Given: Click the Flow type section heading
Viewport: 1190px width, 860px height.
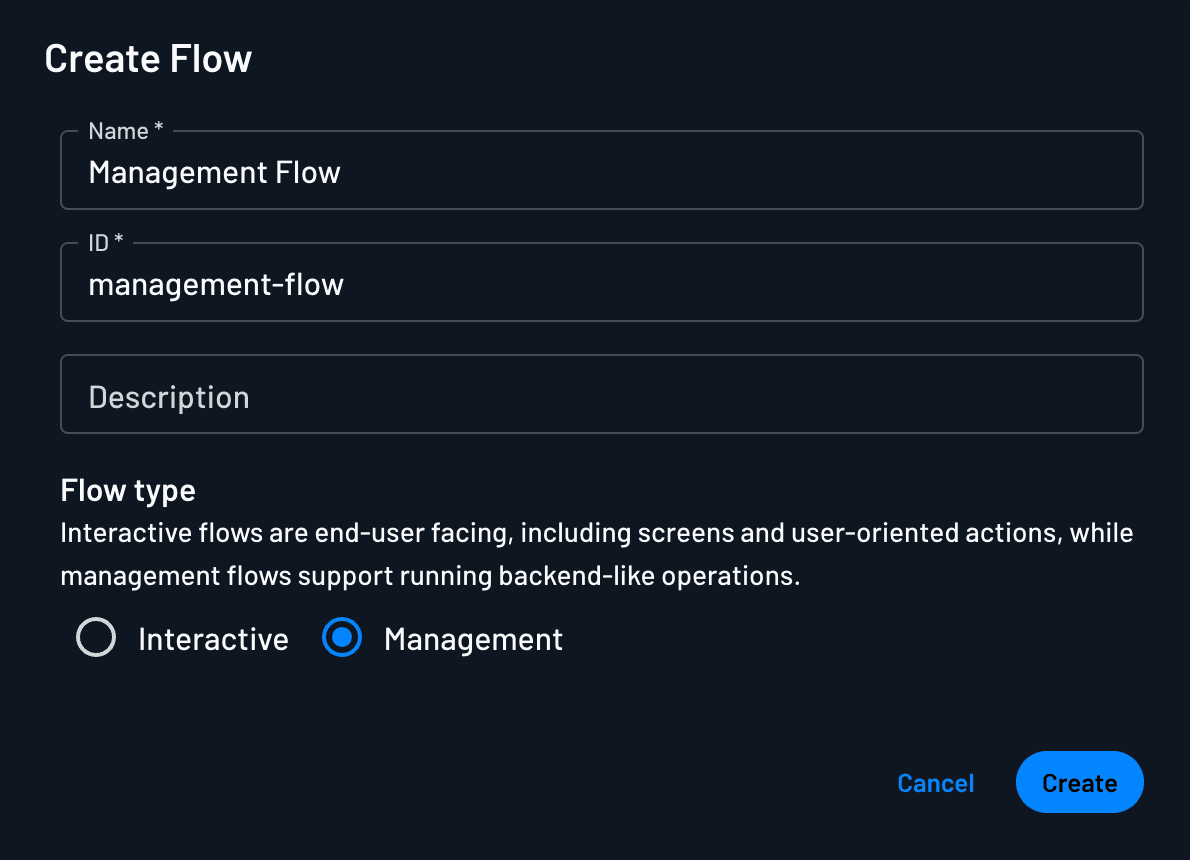Looking at the screenshot, I should tap(128, 490).
